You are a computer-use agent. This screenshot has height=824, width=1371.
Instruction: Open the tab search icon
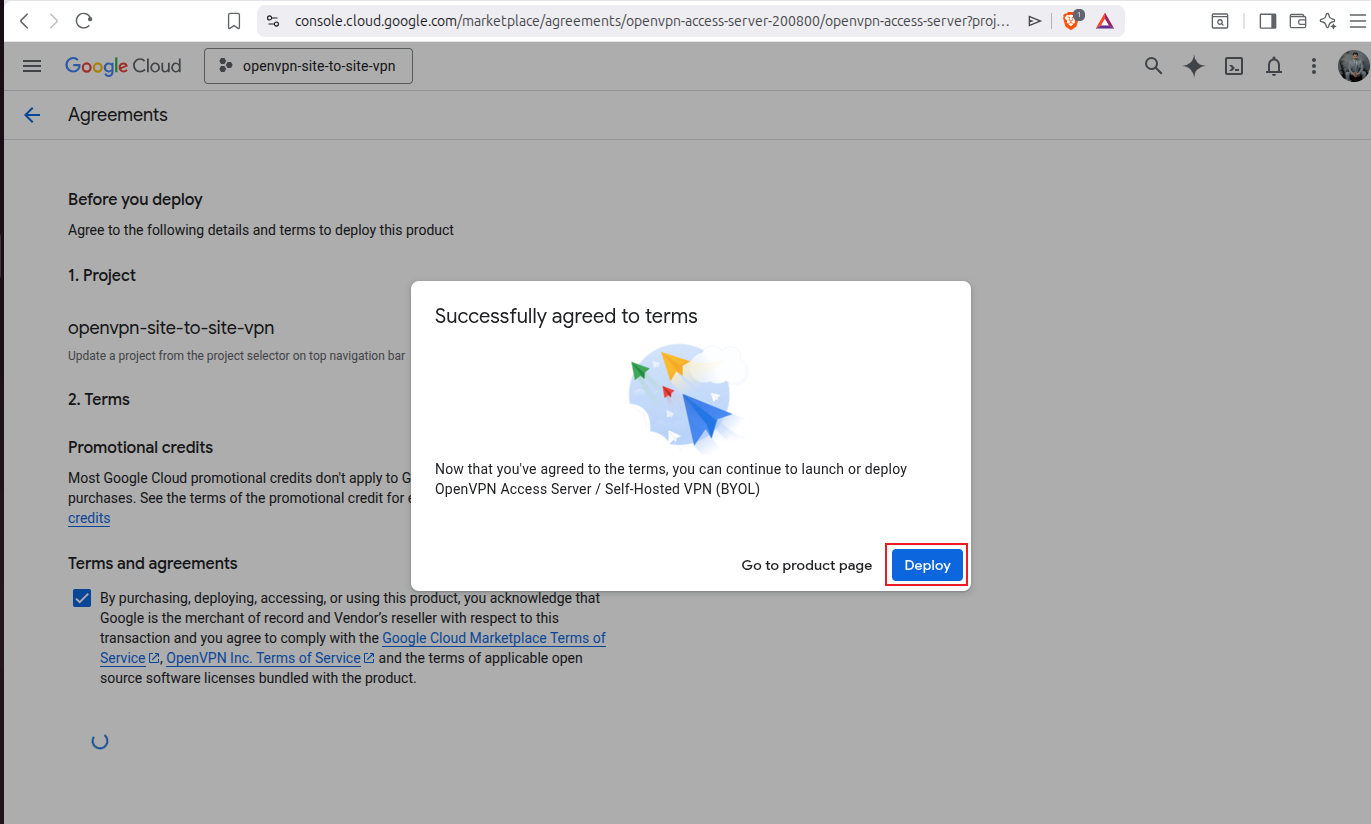tap(1220, 21)
